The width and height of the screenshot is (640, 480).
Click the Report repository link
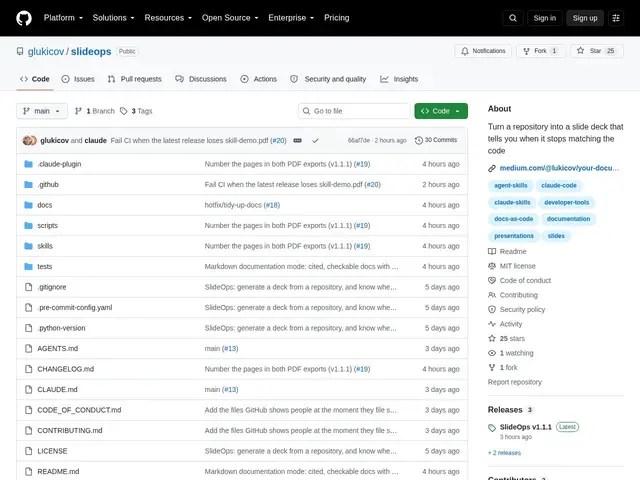coord(515,382)
